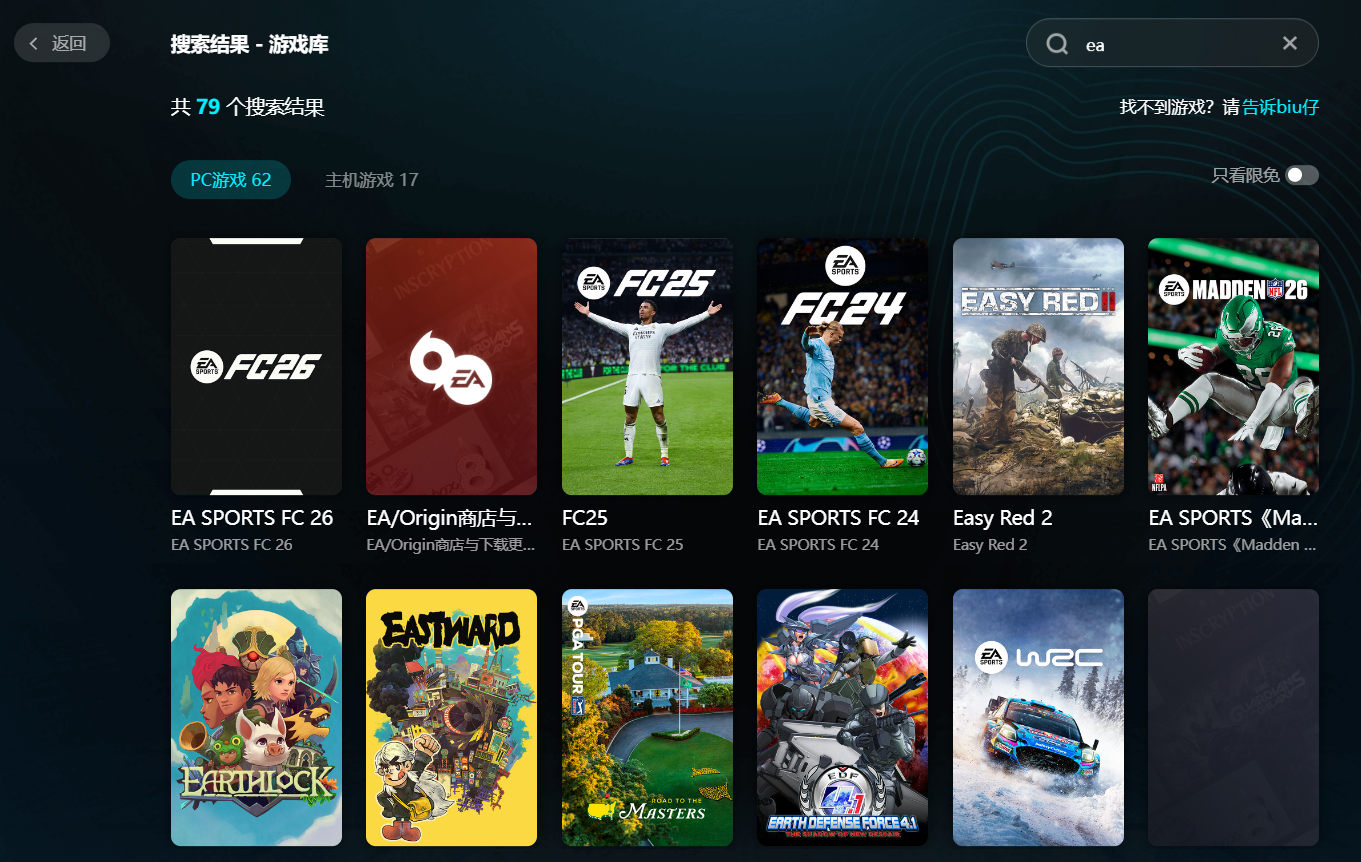The width and height of the screenshot is (1361, 862).
Task: Toggle the 只看限免 switch
Action: pos(1302,176)
